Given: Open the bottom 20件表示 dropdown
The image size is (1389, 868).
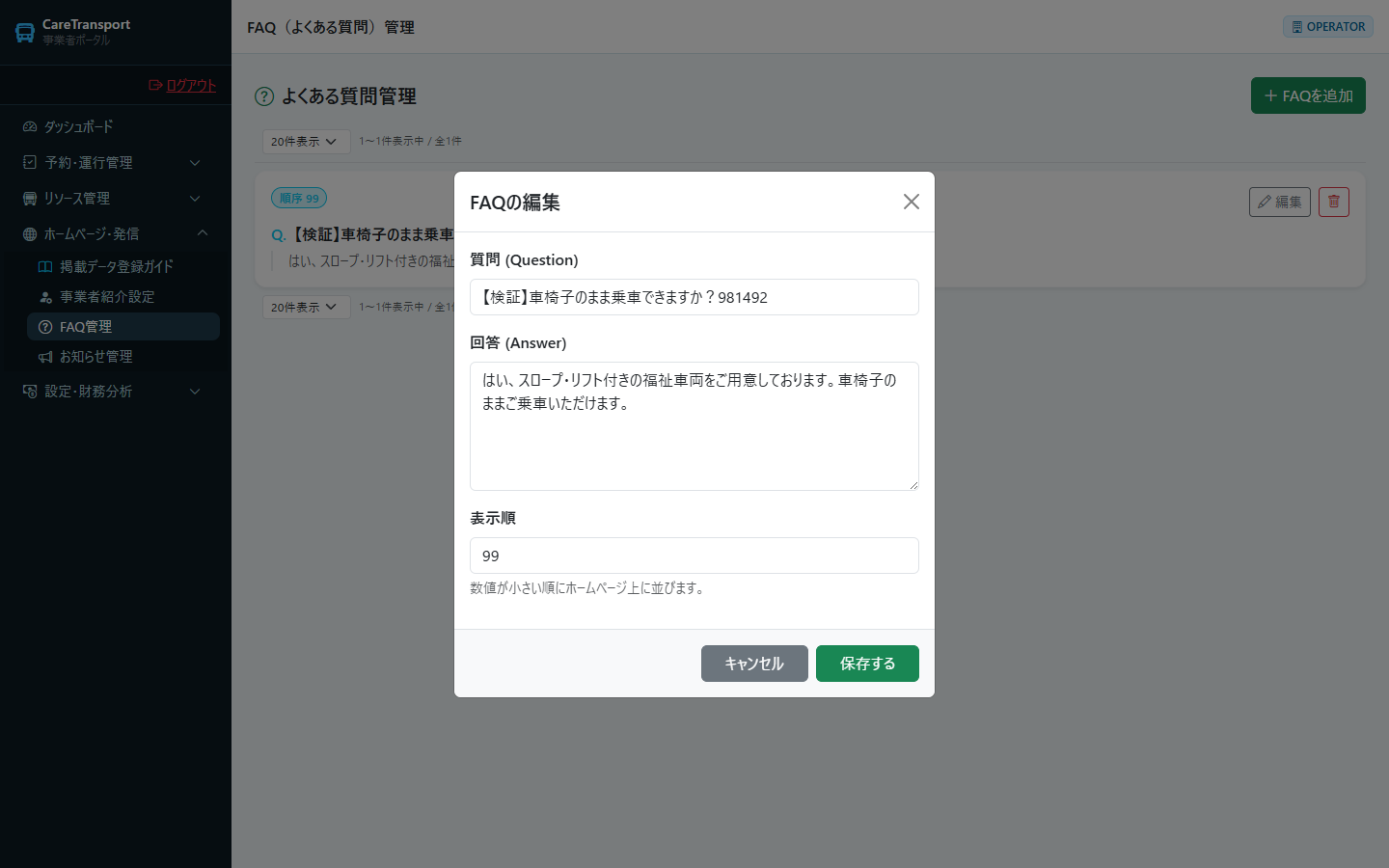Looking at the screenshot, I should tap(306, 307).
